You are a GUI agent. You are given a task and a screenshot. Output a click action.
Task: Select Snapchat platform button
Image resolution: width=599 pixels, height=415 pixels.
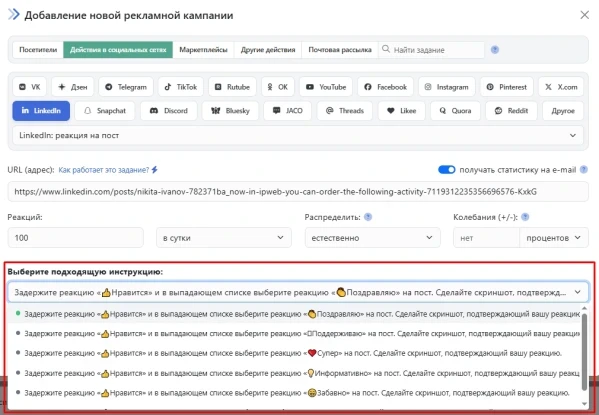[x=105, y=111]
